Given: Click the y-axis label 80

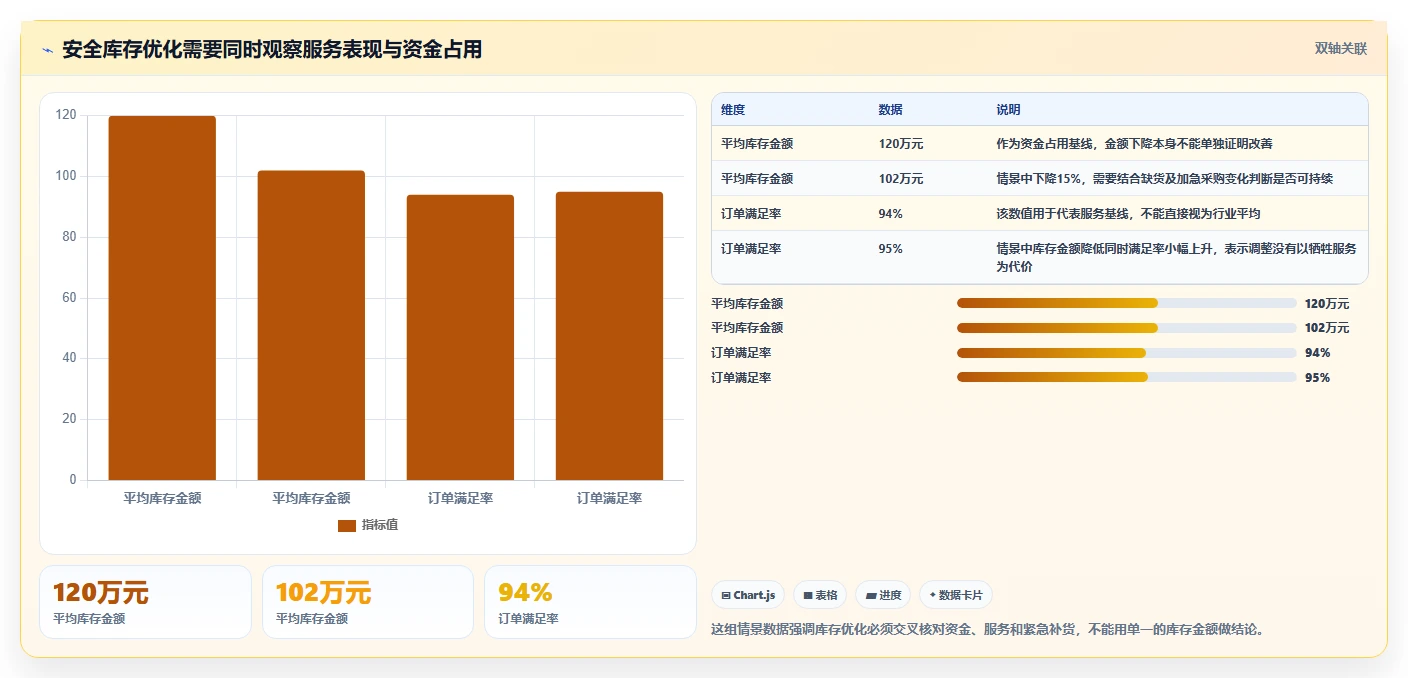Looking at the screenshot, I should (69, 237).
